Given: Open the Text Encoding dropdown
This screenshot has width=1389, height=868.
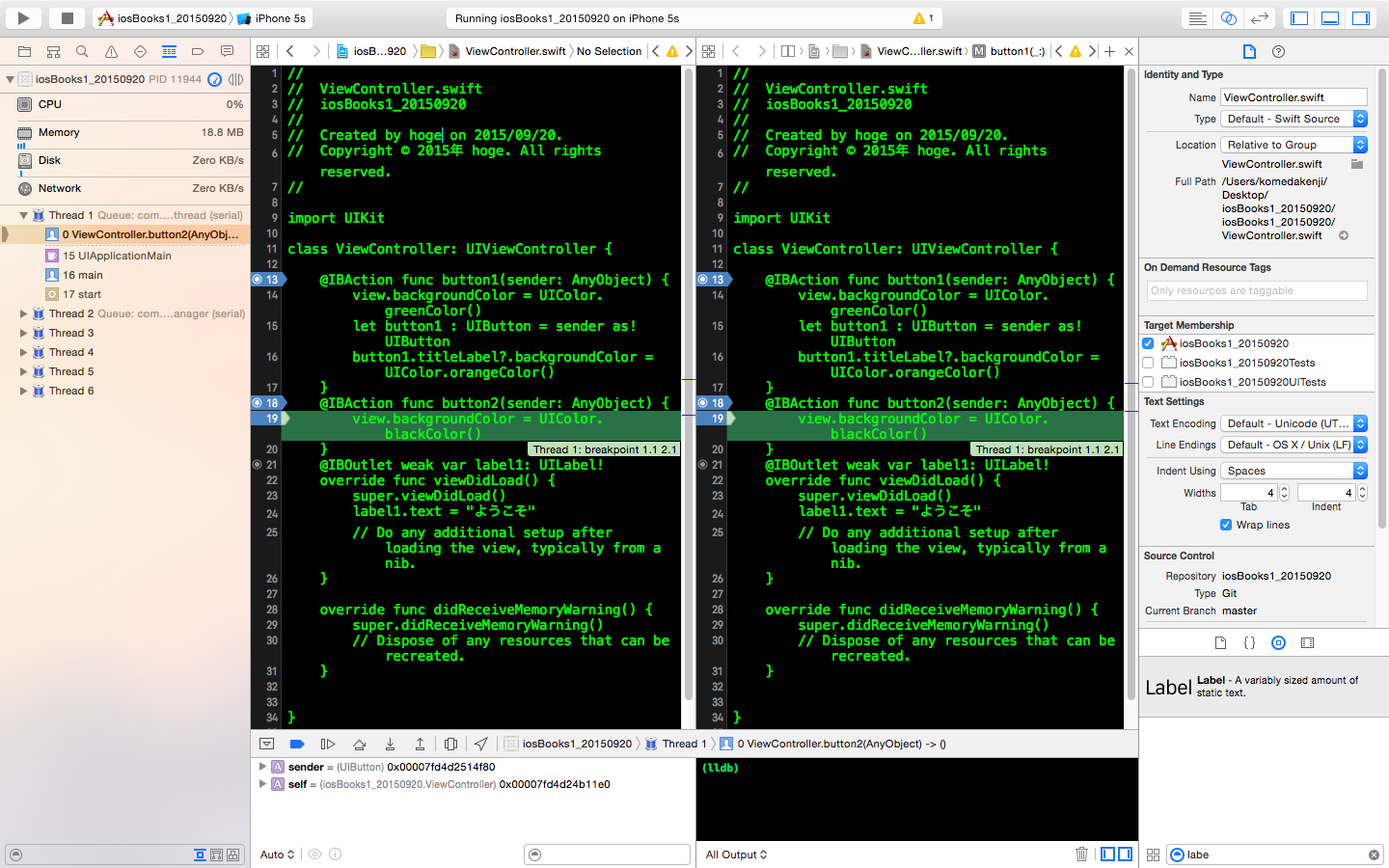Looking at the screenshot, I should [x=1294, y=423].
